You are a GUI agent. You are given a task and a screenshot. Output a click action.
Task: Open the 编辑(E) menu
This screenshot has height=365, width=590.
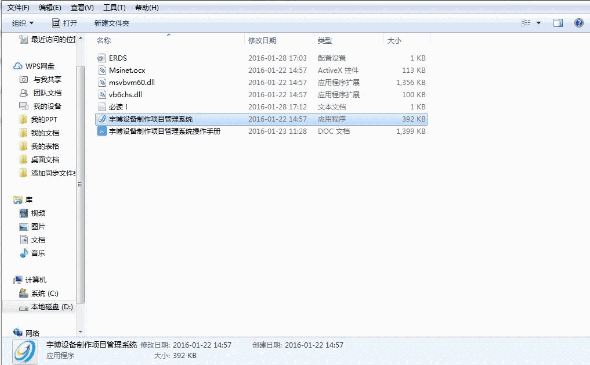click(x=50, y=8)
